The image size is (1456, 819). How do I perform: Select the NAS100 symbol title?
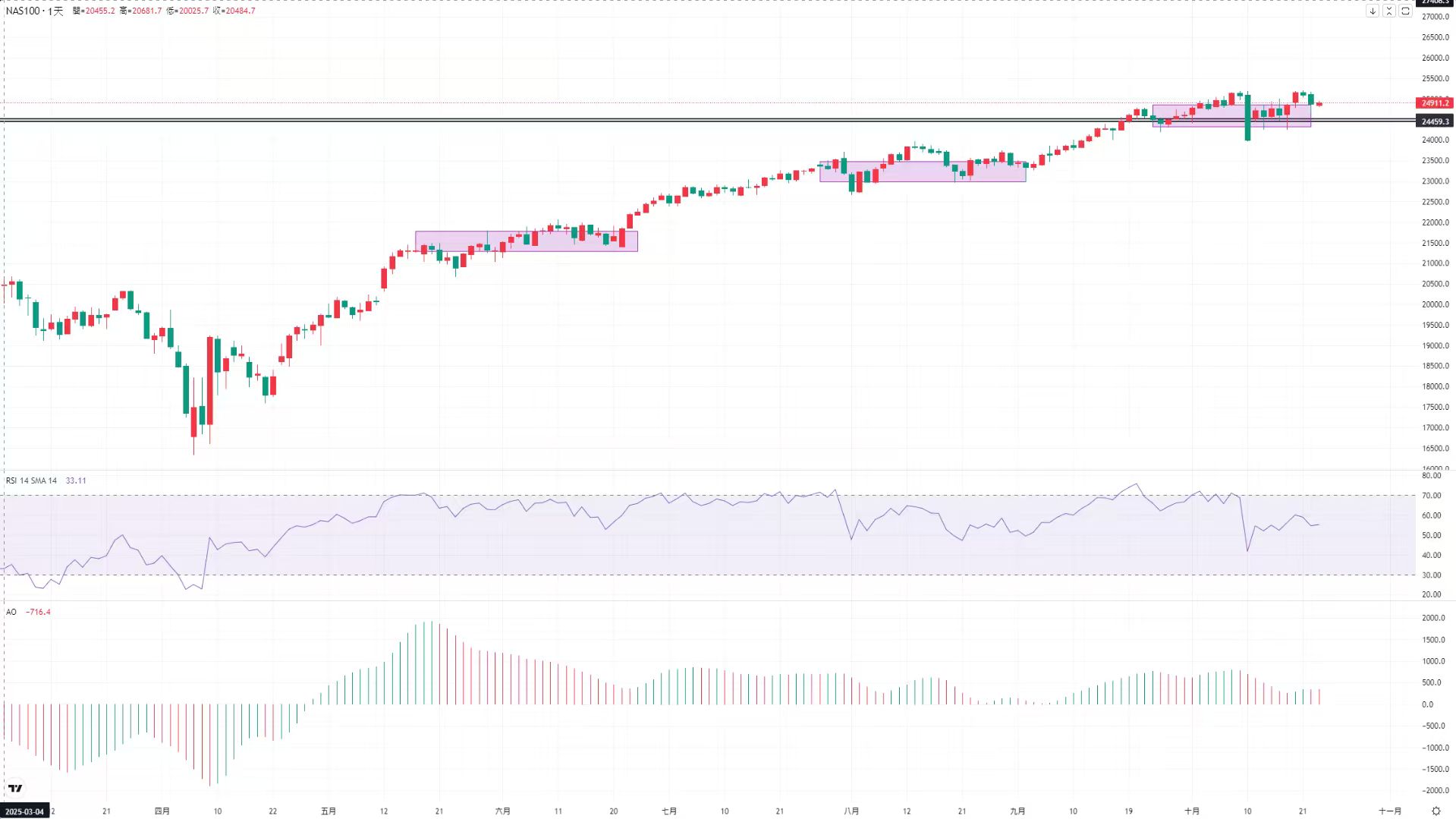(x=23, y=11)
